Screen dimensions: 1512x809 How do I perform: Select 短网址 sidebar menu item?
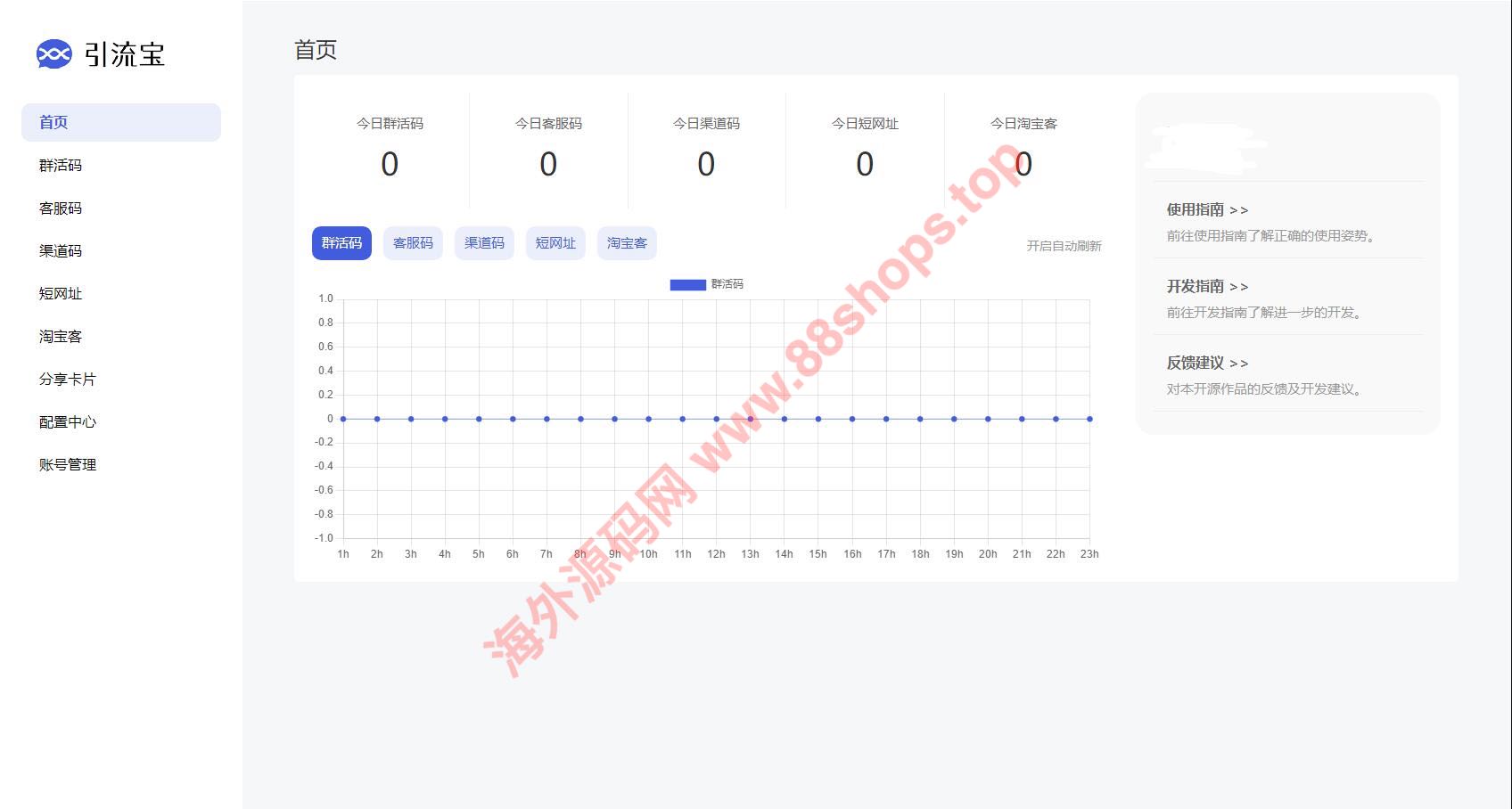click(61, 294)
